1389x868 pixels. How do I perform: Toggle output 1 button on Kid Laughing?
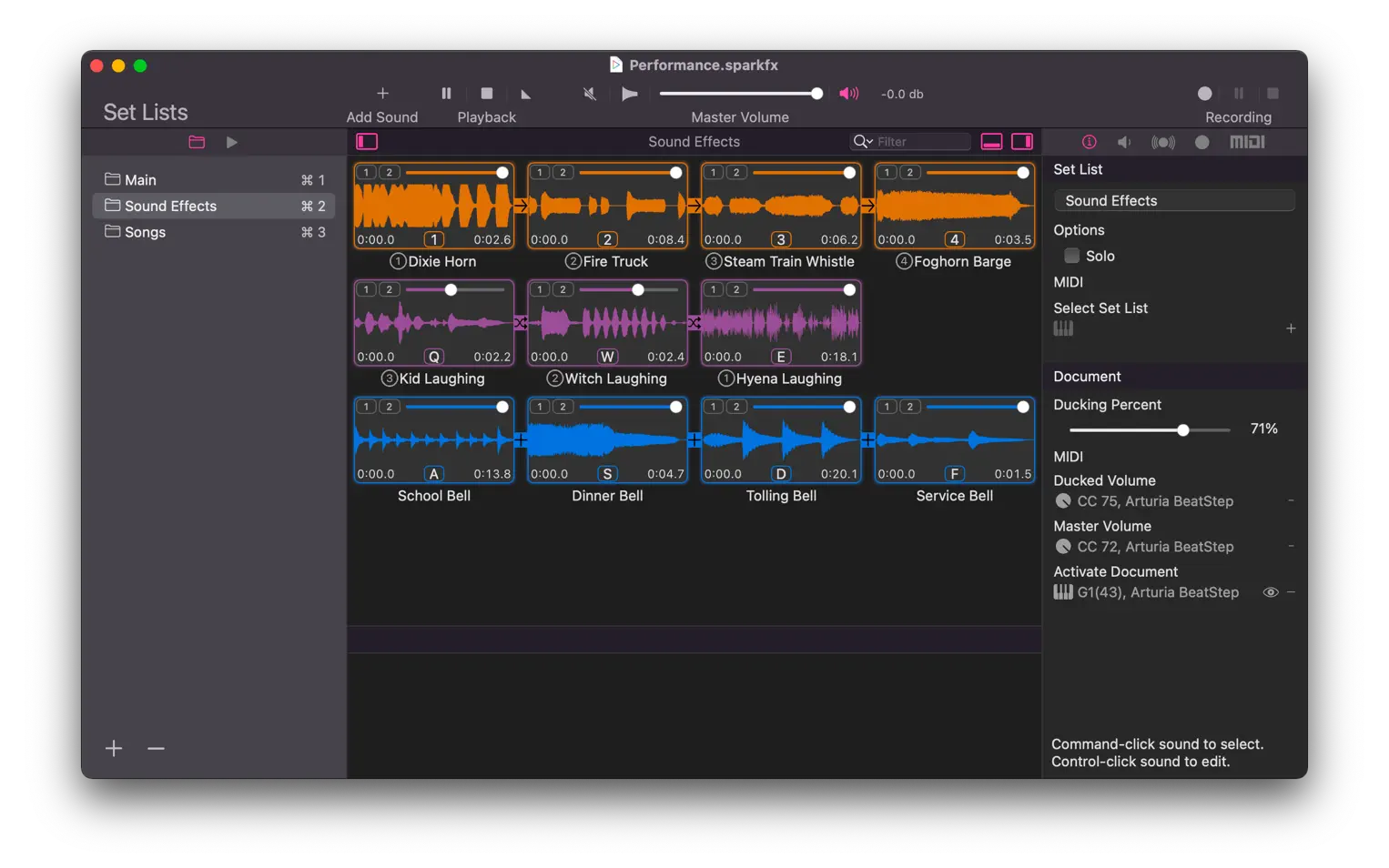pyautogui.click(x=366, y=289)
